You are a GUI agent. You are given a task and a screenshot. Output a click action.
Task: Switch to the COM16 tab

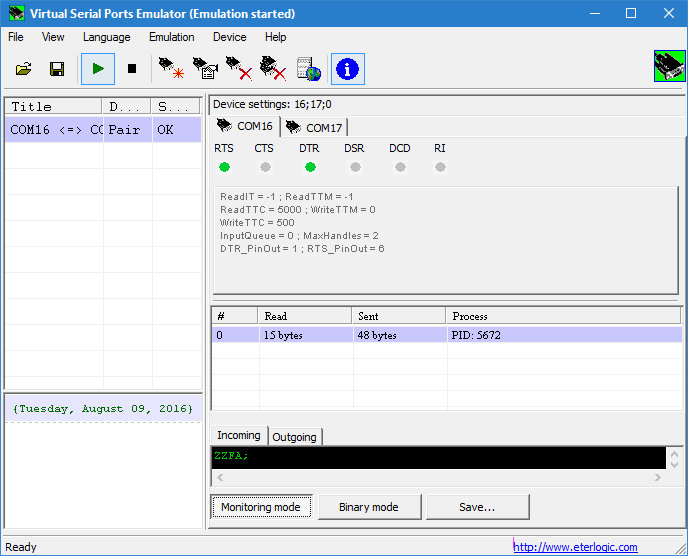tap(244, 126)
